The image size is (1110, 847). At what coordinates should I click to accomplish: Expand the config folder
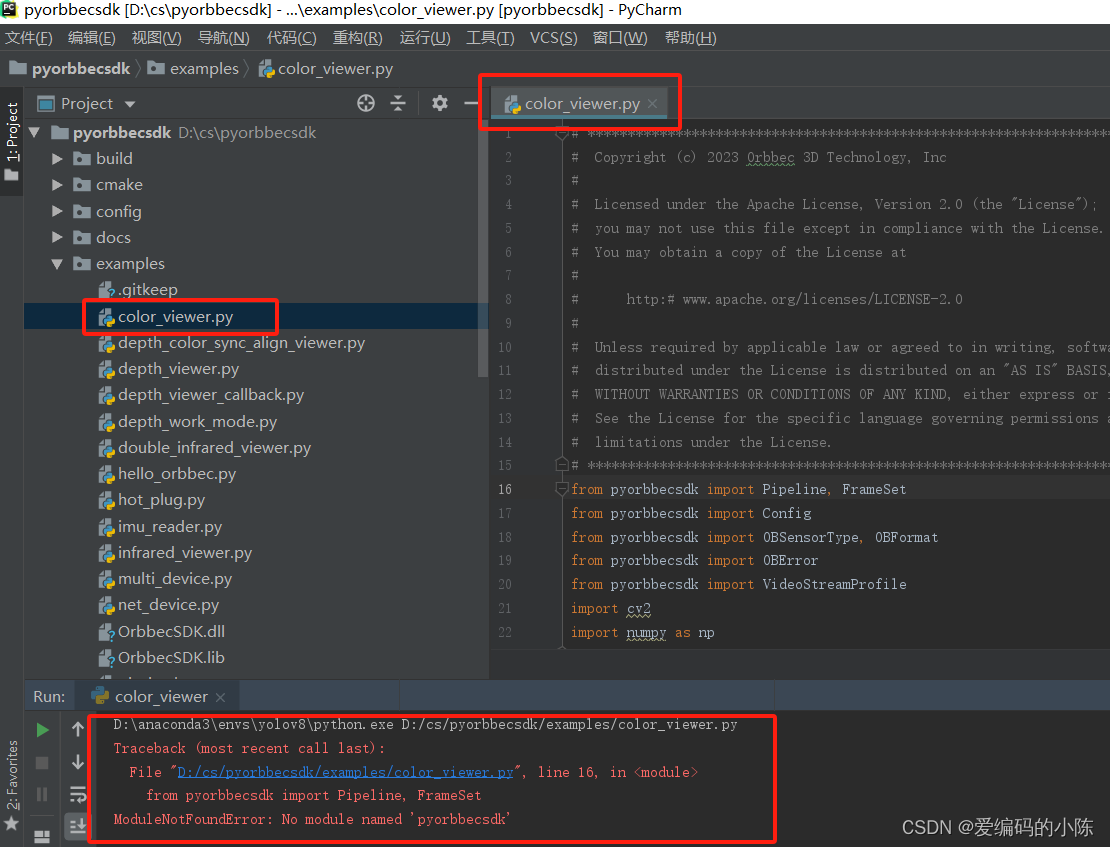tap(57, 211)
